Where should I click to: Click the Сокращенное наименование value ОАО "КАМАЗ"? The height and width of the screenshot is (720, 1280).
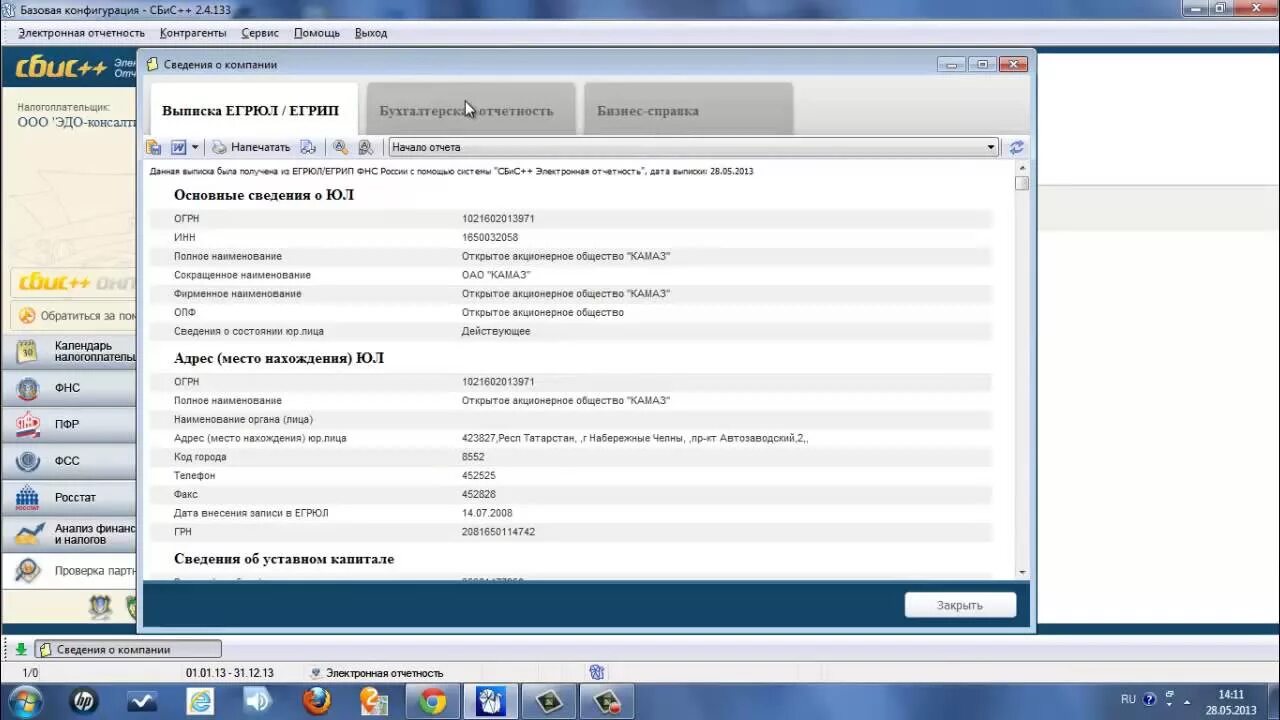[x=496, y=275]
